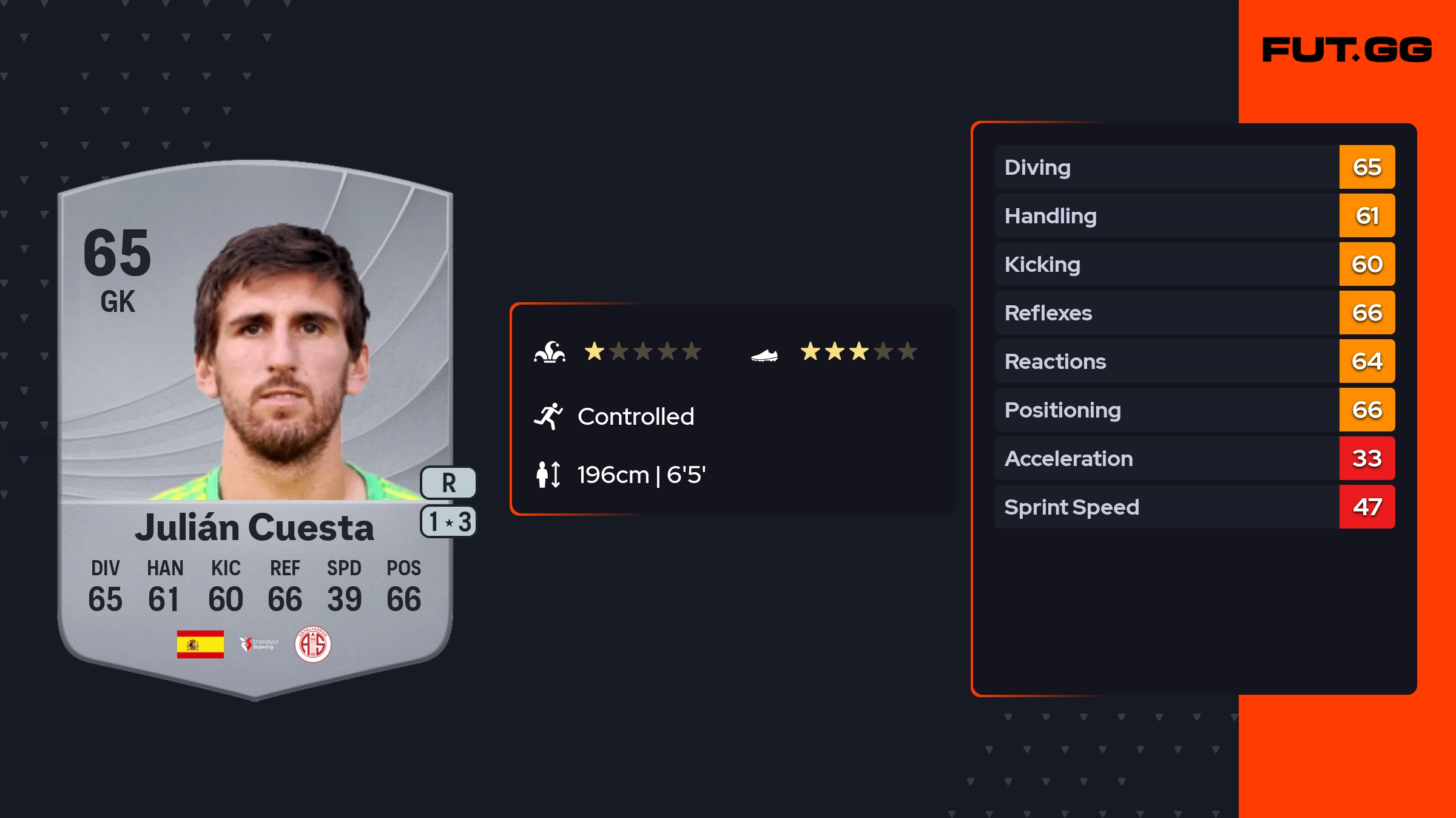Click the Julián Cuesta player name
The height and width of the screenshot is (818, 1456).
point(254,527)
